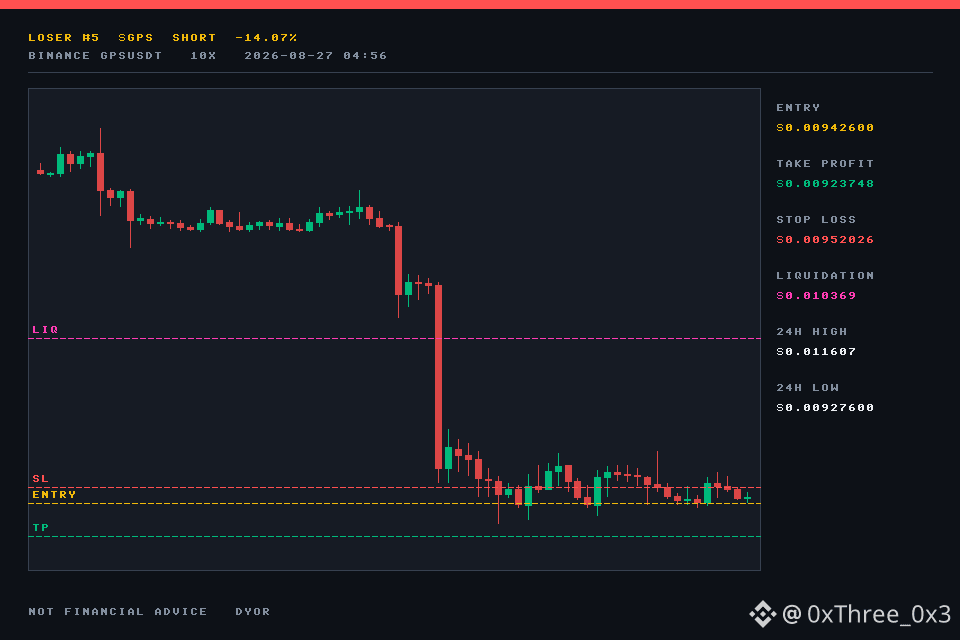Image resolution: width=960 pixels, height=640 pixels.
Task: Select 24H low value $0.00927600
Action: coord(825,408)
